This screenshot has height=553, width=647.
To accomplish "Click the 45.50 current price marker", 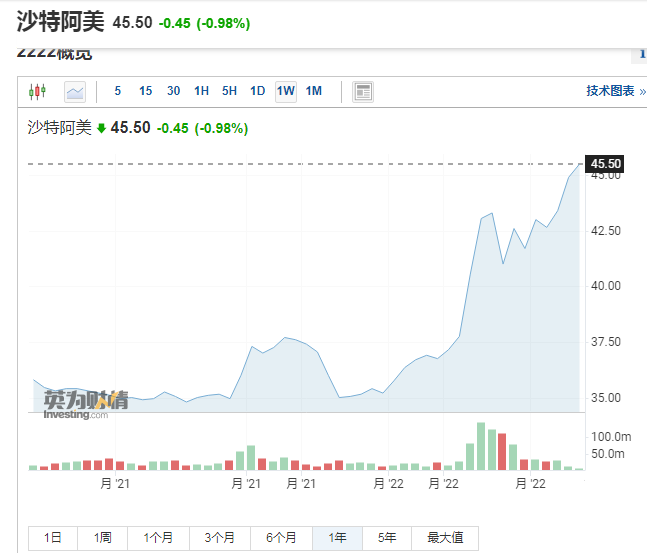I will coord(605,164).
